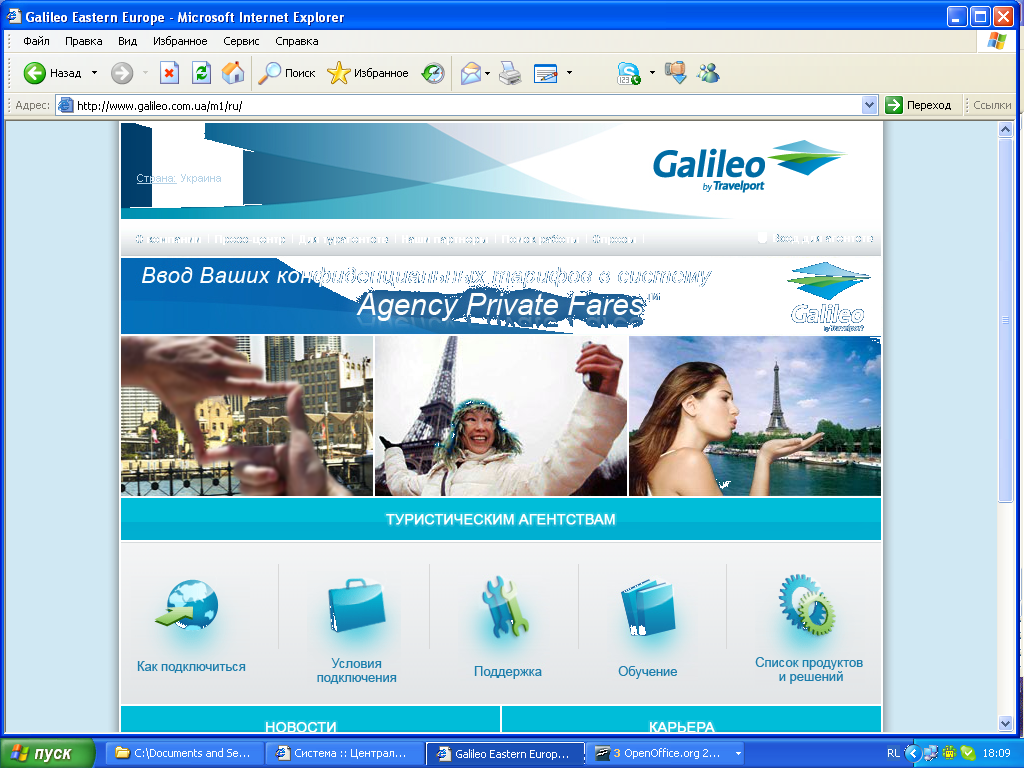Stop page loading with red X icon
This screenshot has width=1024, height=768.
pyautogui.click(x=169, y=72)
